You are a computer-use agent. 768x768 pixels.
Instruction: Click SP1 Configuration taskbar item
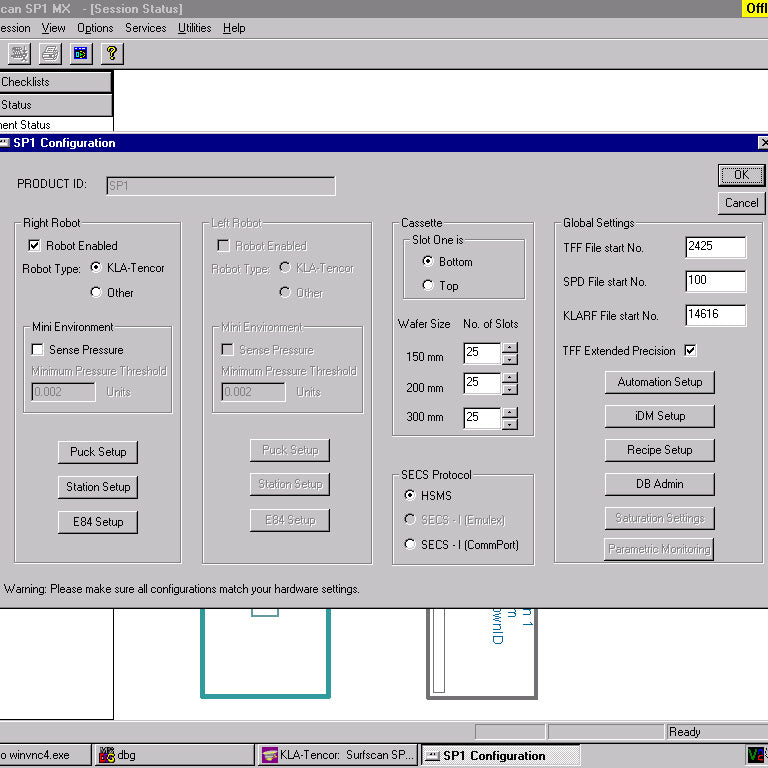(x=500, y=756)
